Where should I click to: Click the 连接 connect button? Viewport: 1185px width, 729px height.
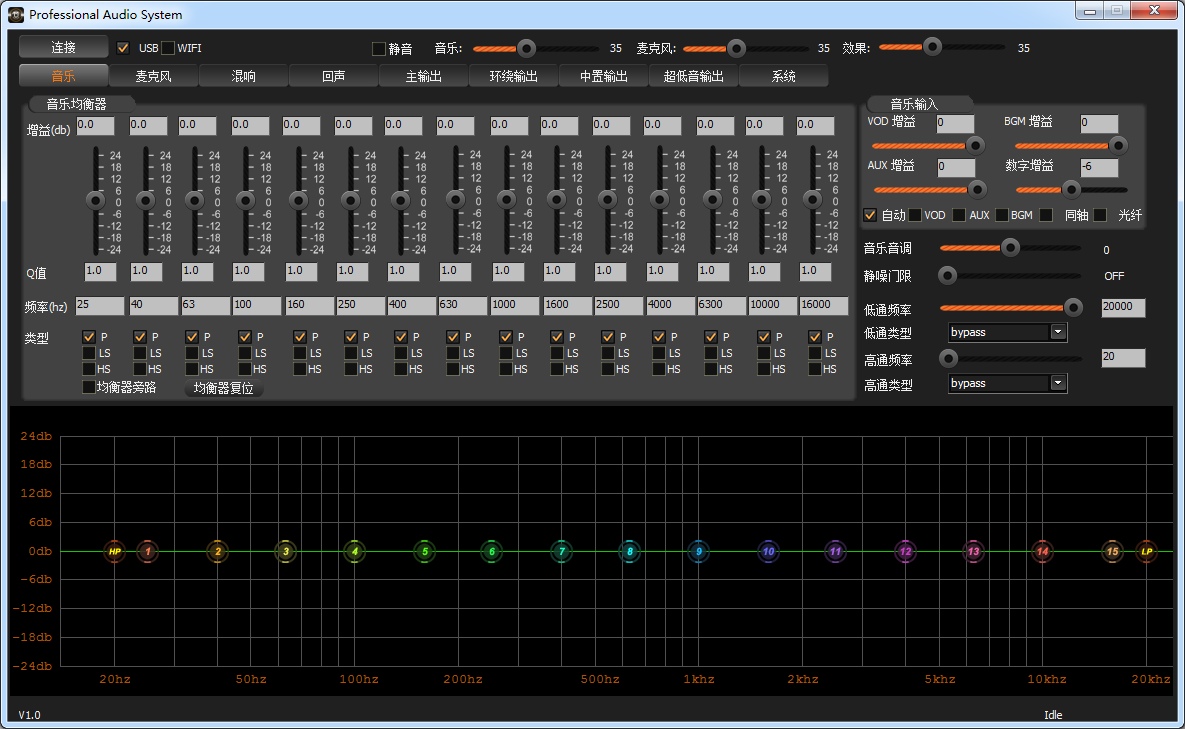63,47
